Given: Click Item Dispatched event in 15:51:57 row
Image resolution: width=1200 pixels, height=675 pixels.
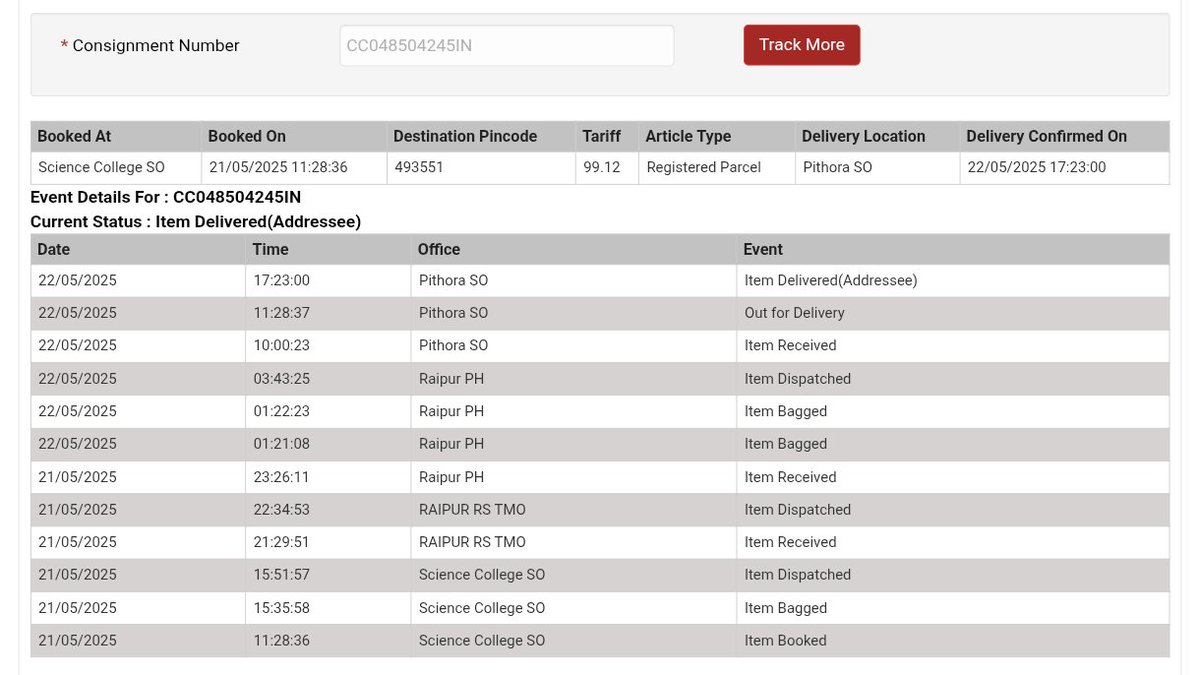Looking at the screenshot, I should (x=953, y=575).
